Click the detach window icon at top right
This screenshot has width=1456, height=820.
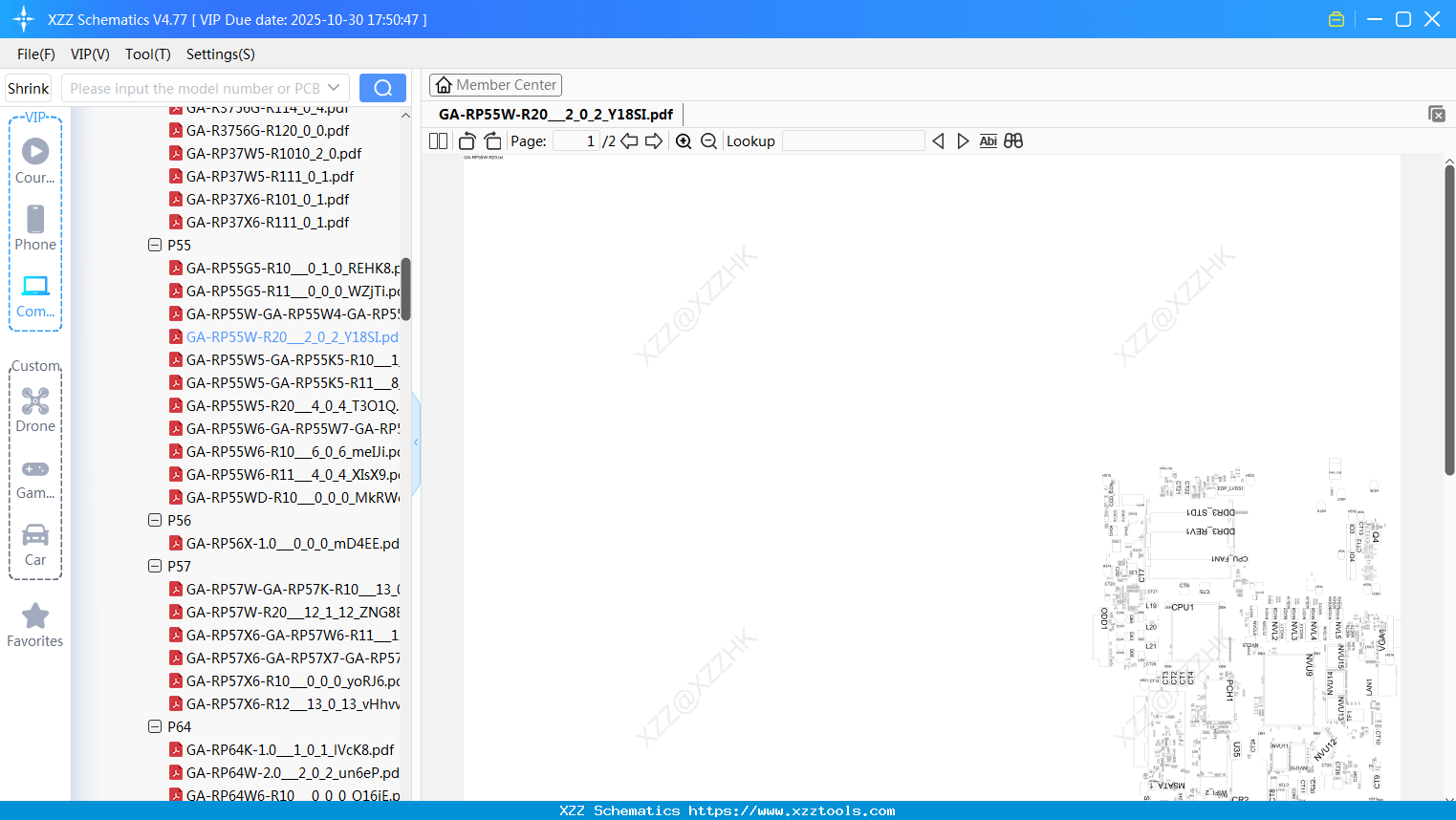(1437, 114)
